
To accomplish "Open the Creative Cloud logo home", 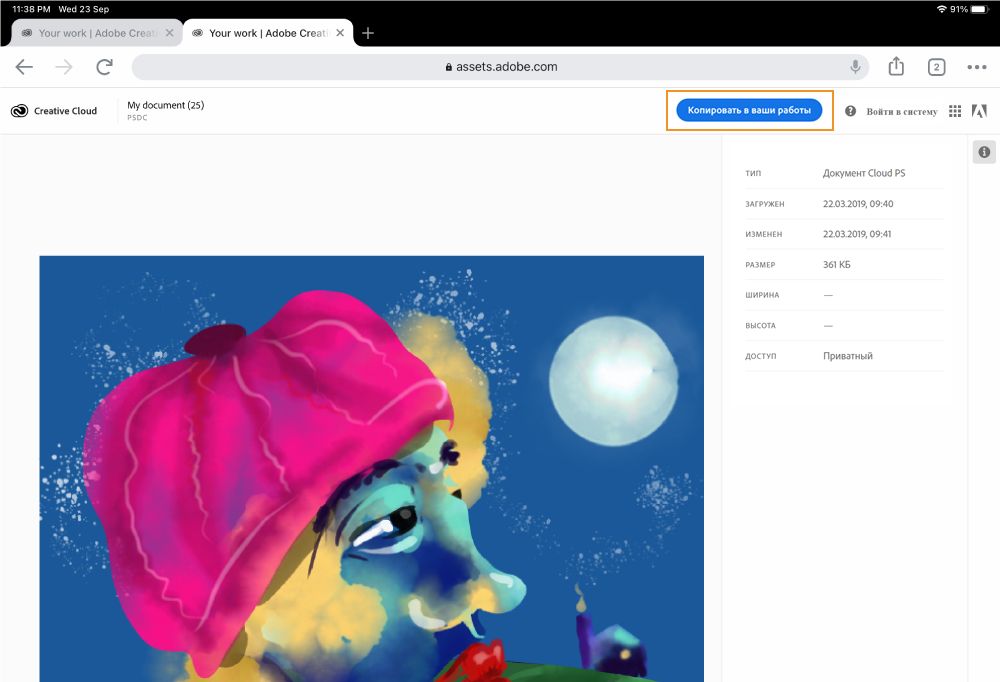I will click(53, 111).
